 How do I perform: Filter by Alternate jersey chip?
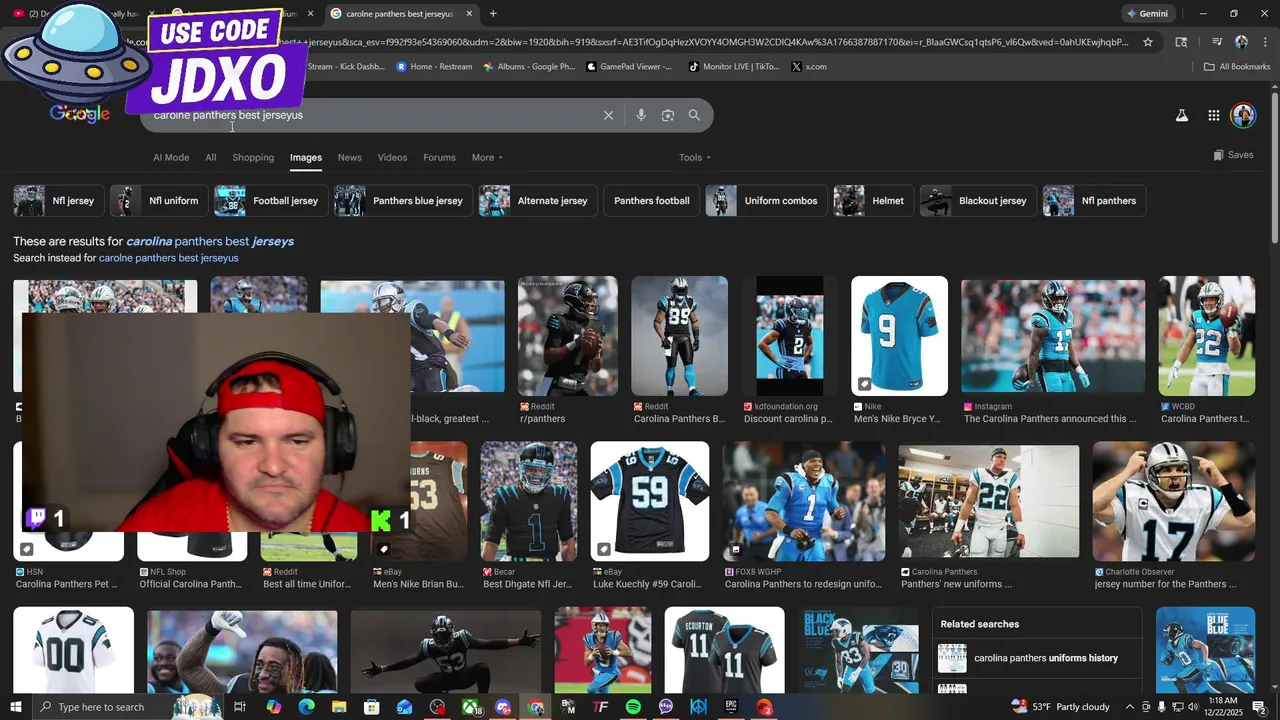click(537, 201)
